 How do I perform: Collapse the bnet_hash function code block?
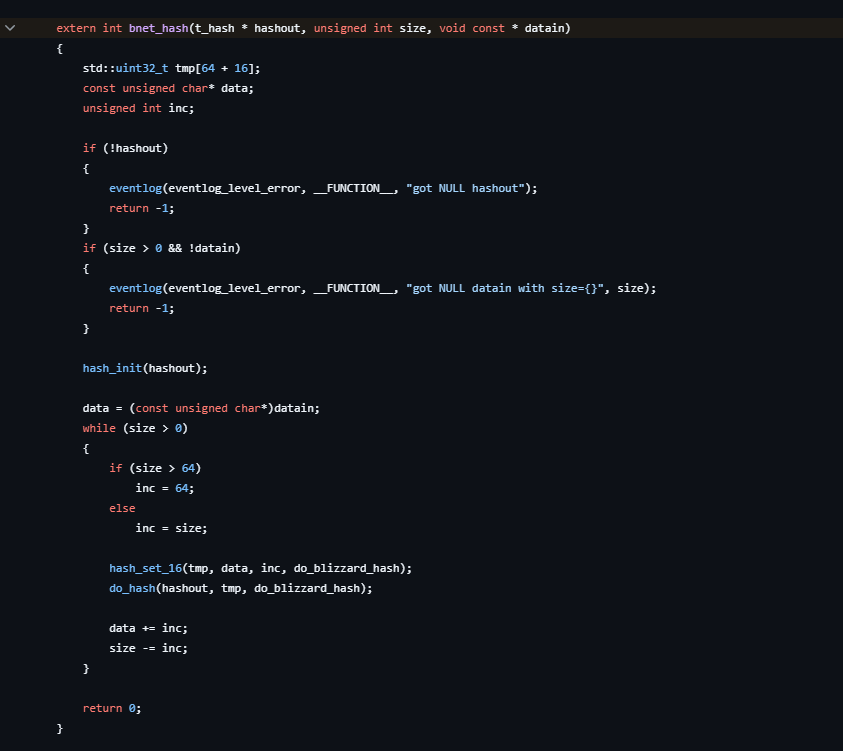tap(11, 28)
